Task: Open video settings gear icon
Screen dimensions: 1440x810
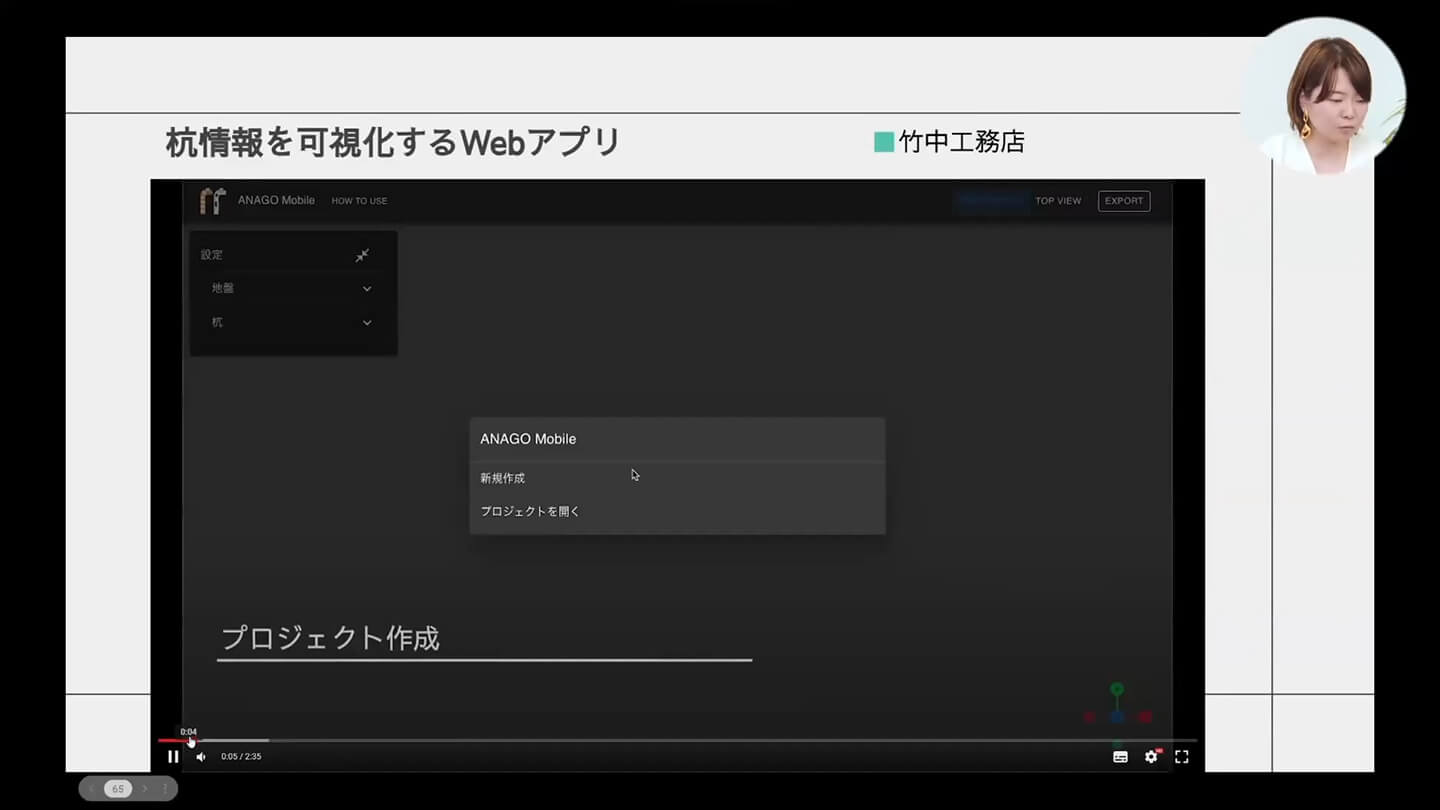Action: (1151, 757)
